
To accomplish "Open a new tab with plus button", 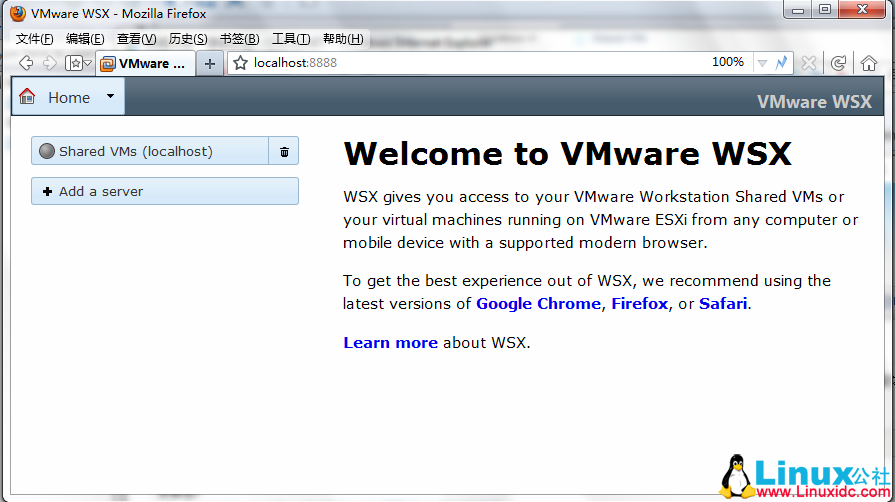I will (209, 63).
